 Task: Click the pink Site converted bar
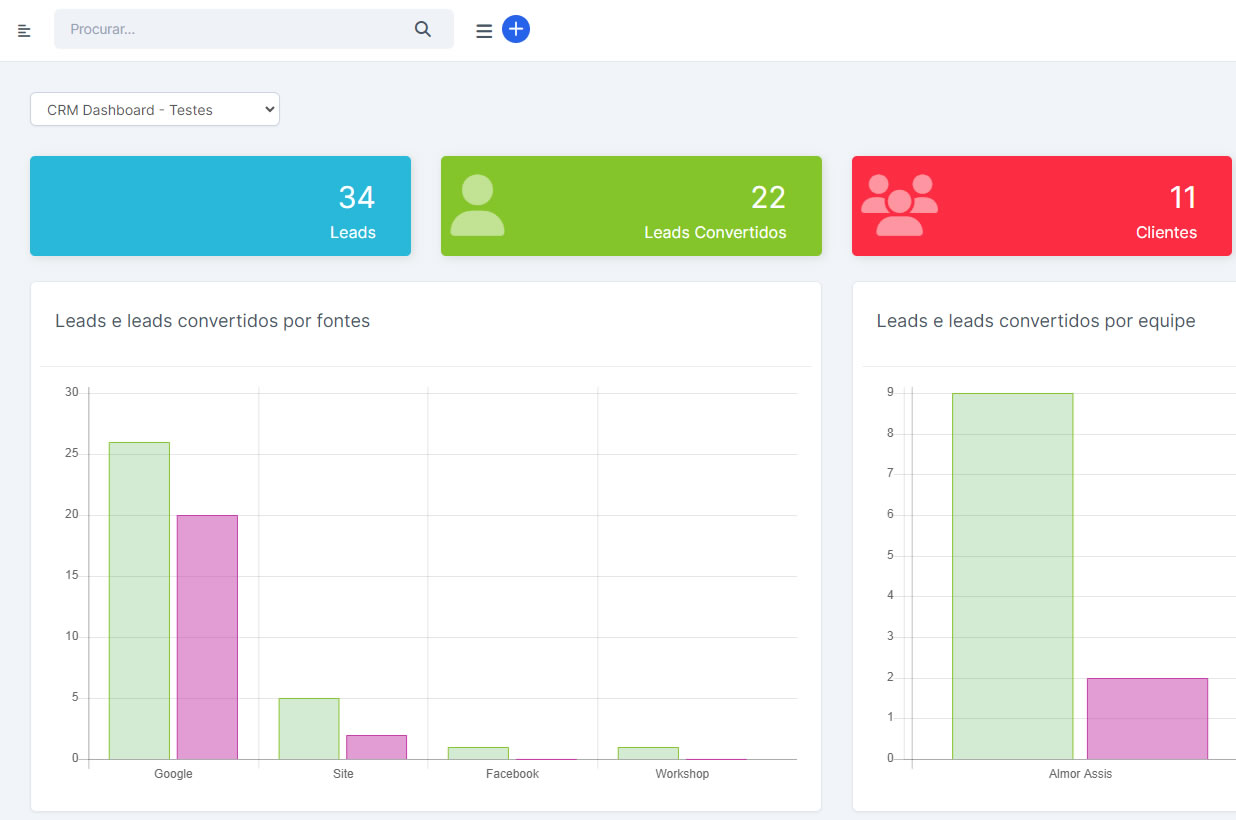pyautogui.click(x=377, y=747)
